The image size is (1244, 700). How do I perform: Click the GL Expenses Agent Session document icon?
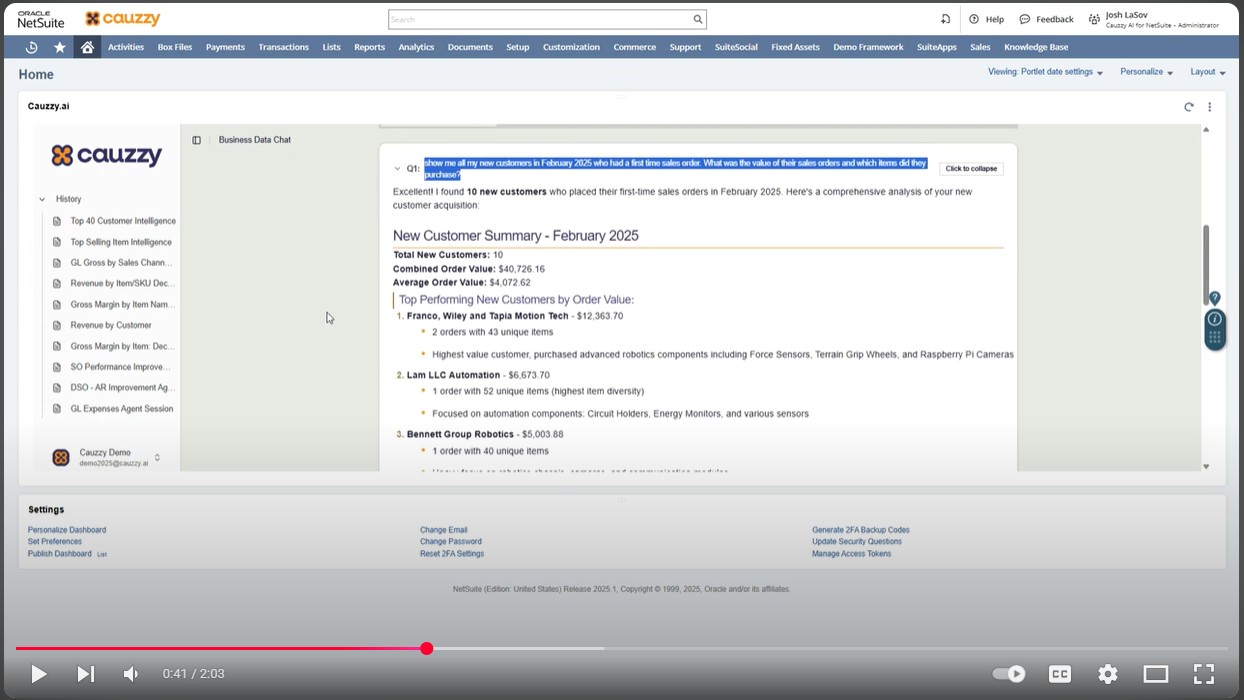click(57, 408)
